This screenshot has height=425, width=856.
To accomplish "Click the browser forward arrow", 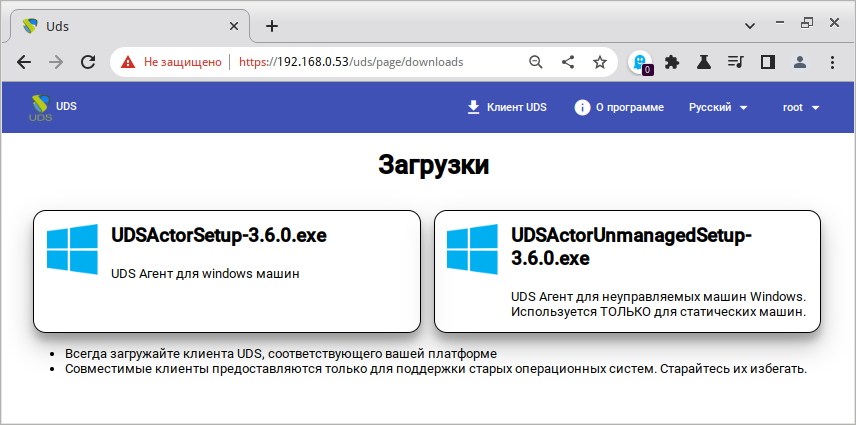I will (56, 62).
